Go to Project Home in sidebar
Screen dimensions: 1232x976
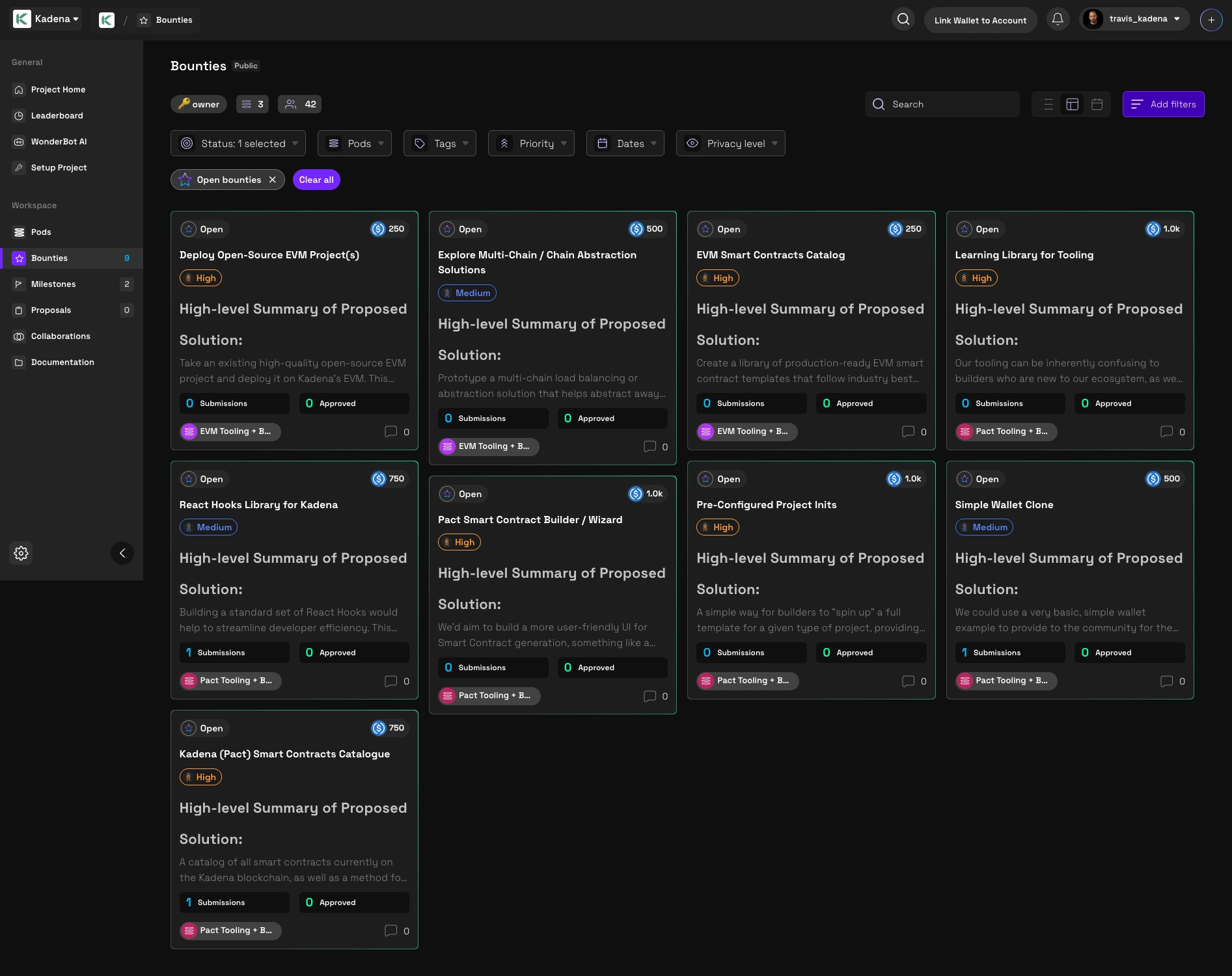click(72, 90)
